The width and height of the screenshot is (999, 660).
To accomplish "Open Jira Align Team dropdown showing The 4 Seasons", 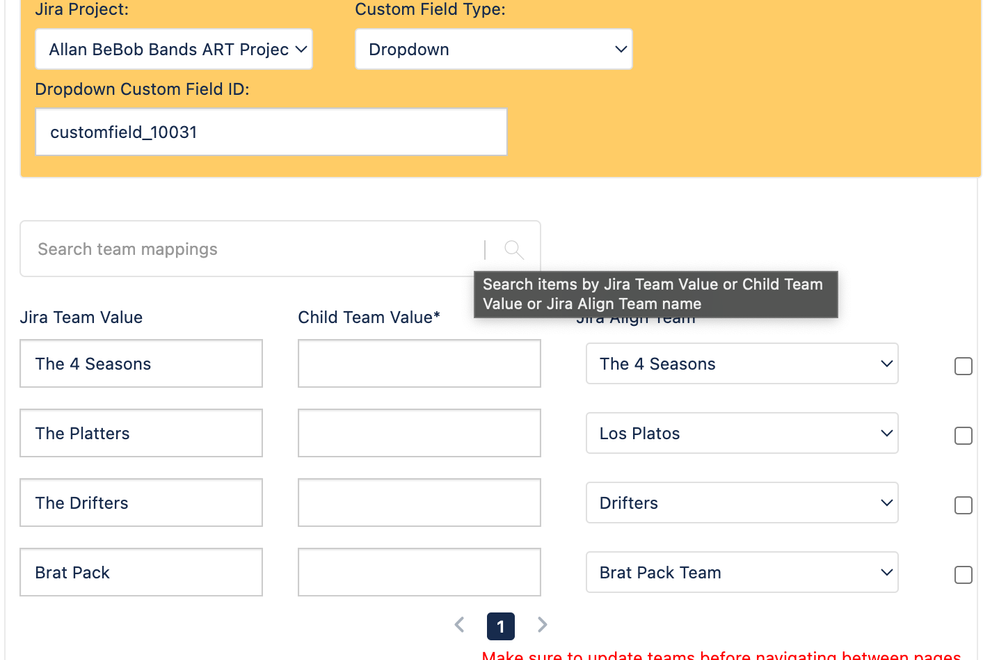I will (742, 364).
